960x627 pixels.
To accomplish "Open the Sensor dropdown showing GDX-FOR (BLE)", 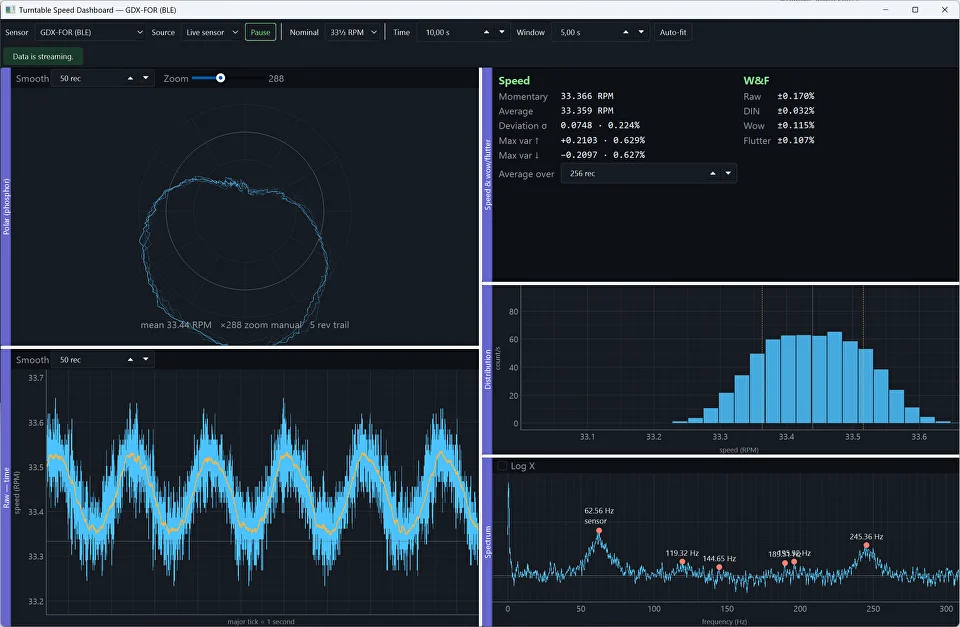I will point(90,32).
